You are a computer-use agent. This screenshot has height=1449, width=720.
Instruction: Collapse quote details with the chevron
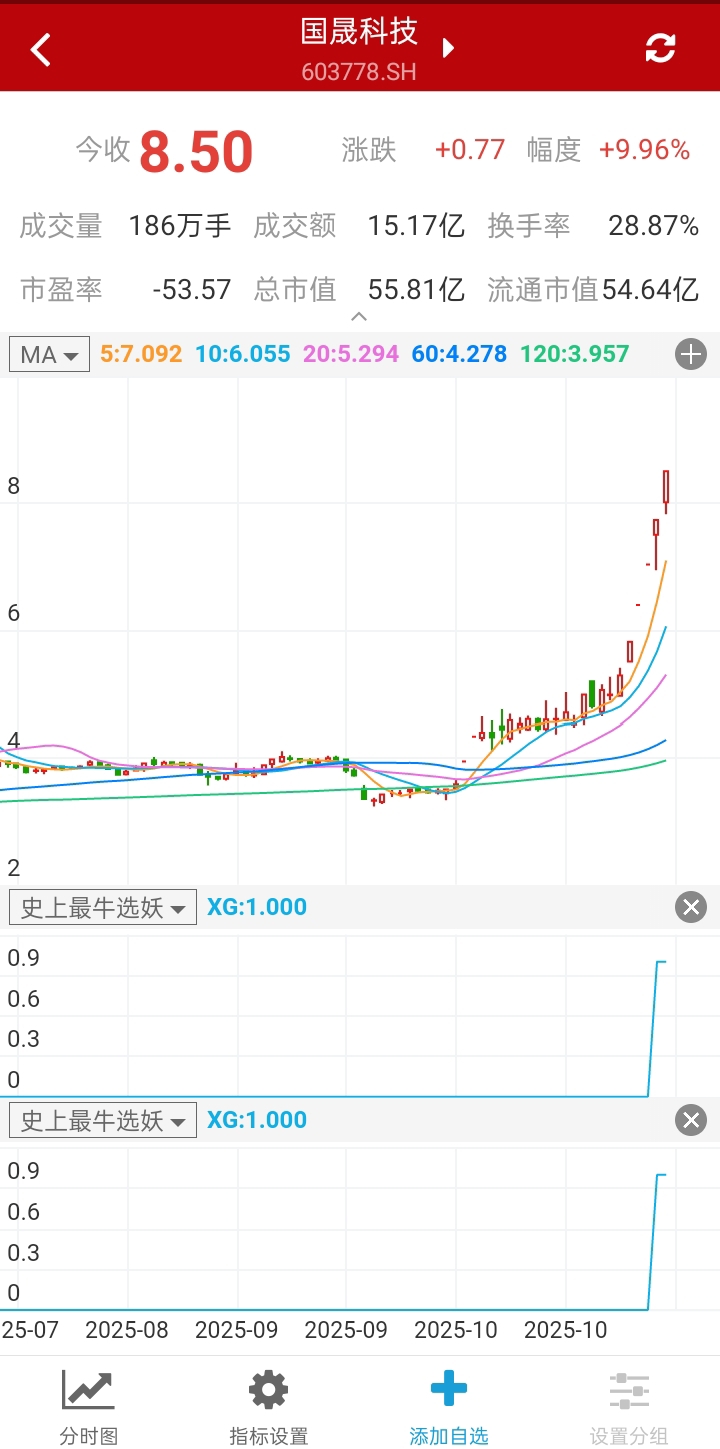click(360, 317)
